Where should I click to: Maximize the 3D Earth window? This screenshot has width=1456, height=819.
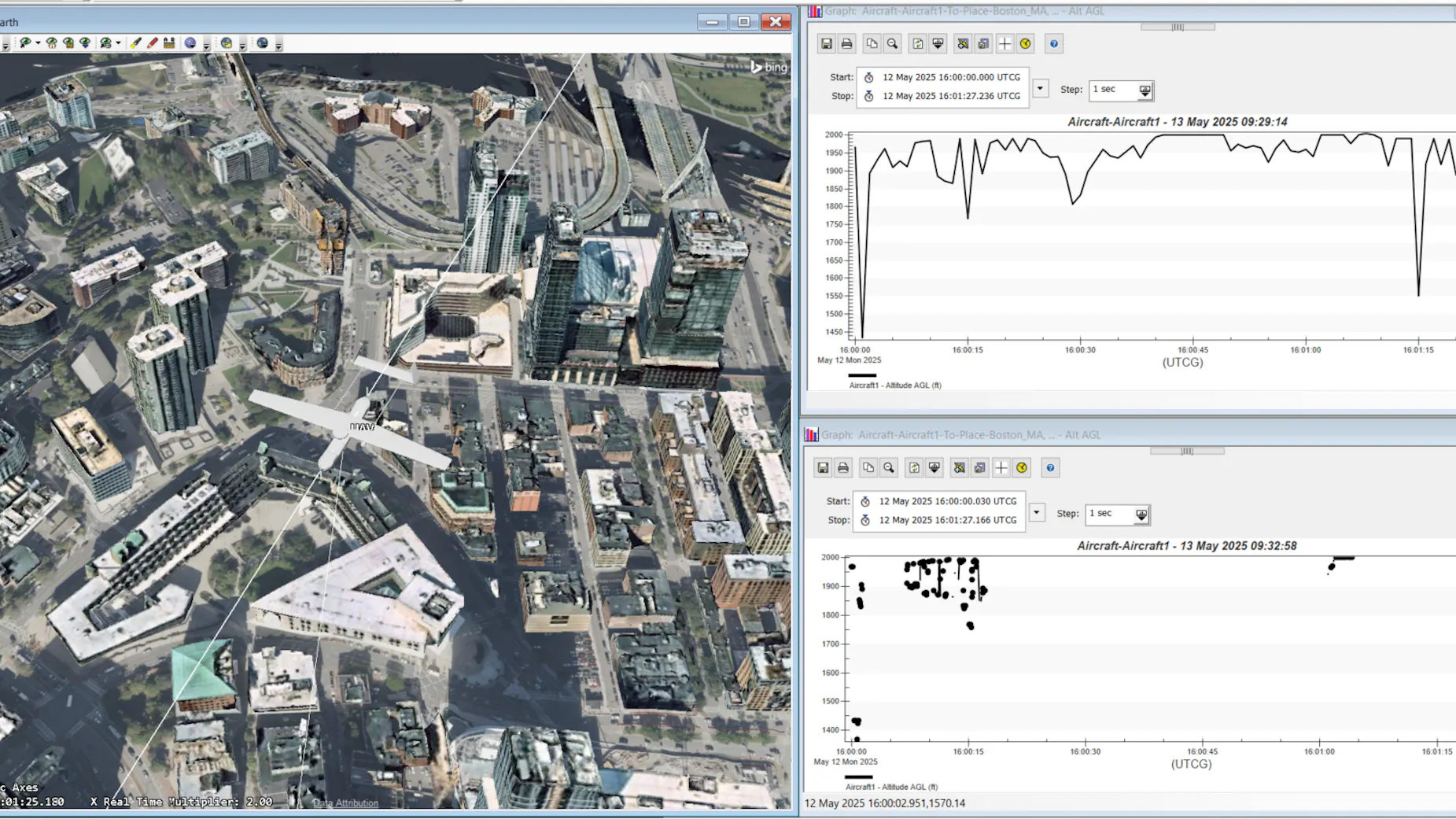[x=743, y=22]
